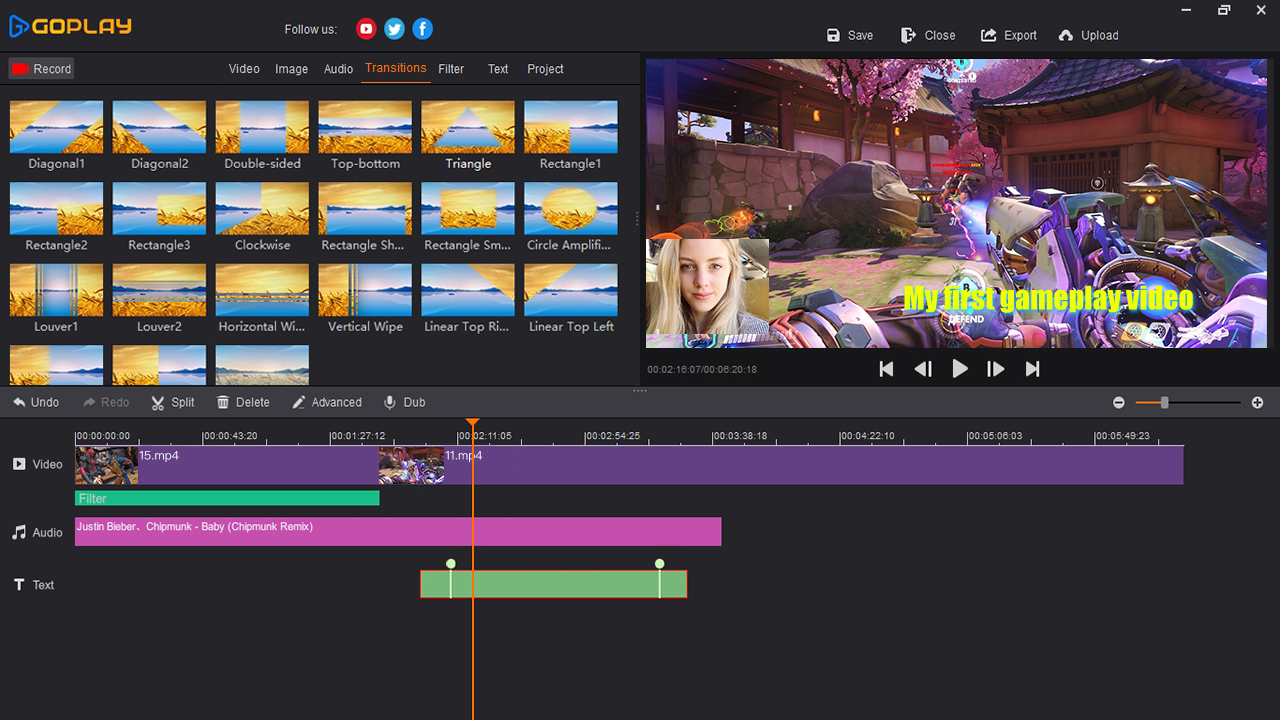The height and width of the screenshot is (720, 1280).
Task: Click the zoom in plus icon on timeline
Action: point(1258,402)
